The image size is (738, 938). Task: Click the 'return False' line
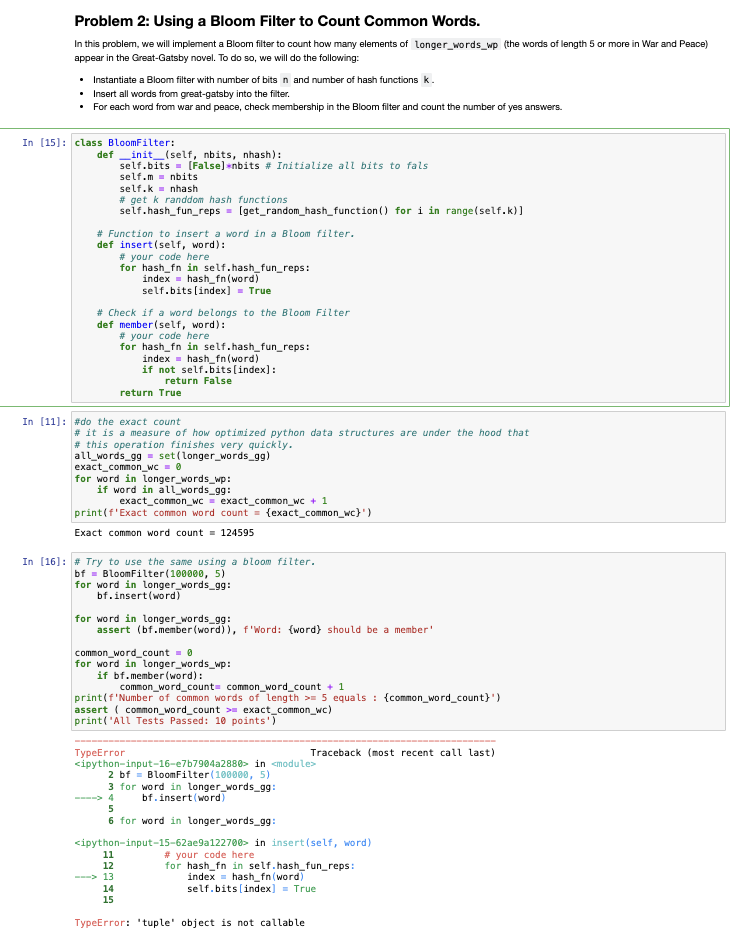pos(198,381)
